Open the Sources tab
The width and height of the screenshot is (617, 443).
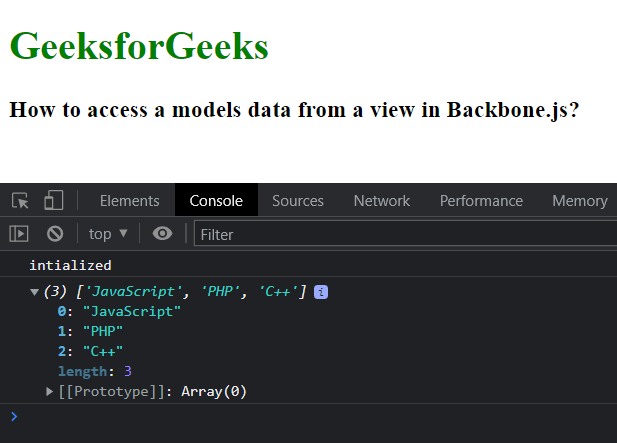[x=298, y=200]
